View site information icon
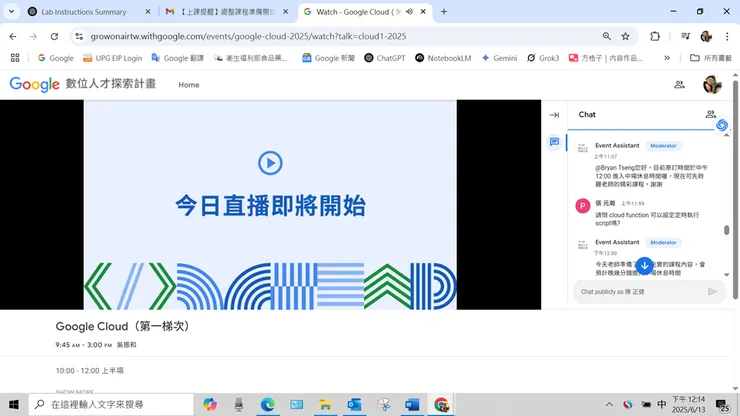 click(79, 36)
